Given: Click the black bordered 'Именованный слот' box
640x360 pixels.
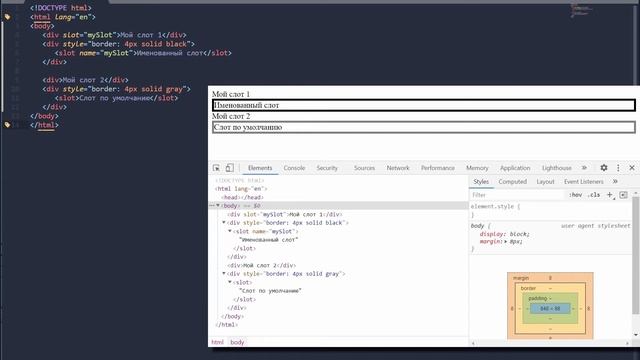Looking at the screenshot, I should pyautogui.click(x=424, y=105).
